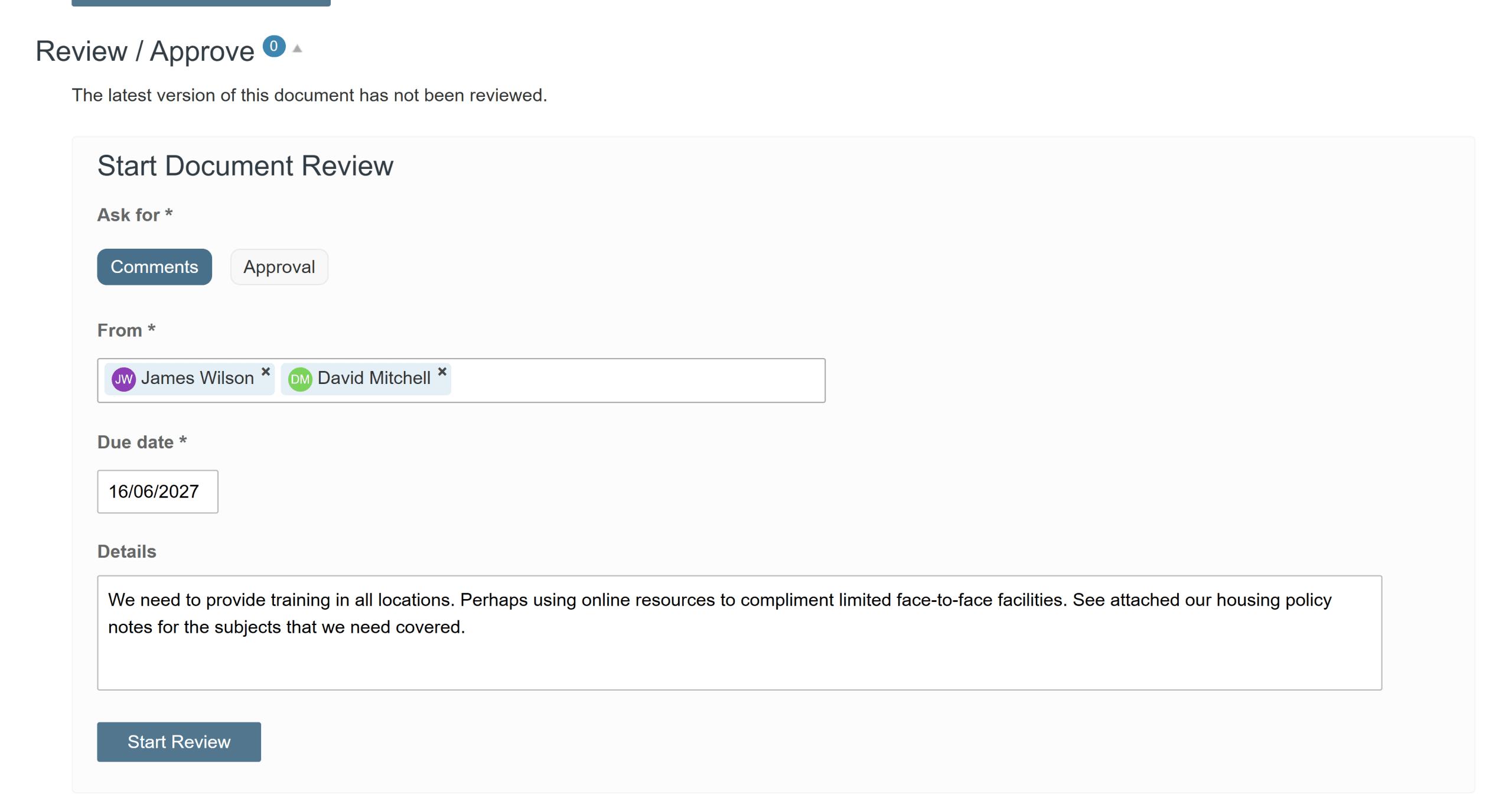
Task: Remove James Wilson from reviewers
Action: [265, 372]
